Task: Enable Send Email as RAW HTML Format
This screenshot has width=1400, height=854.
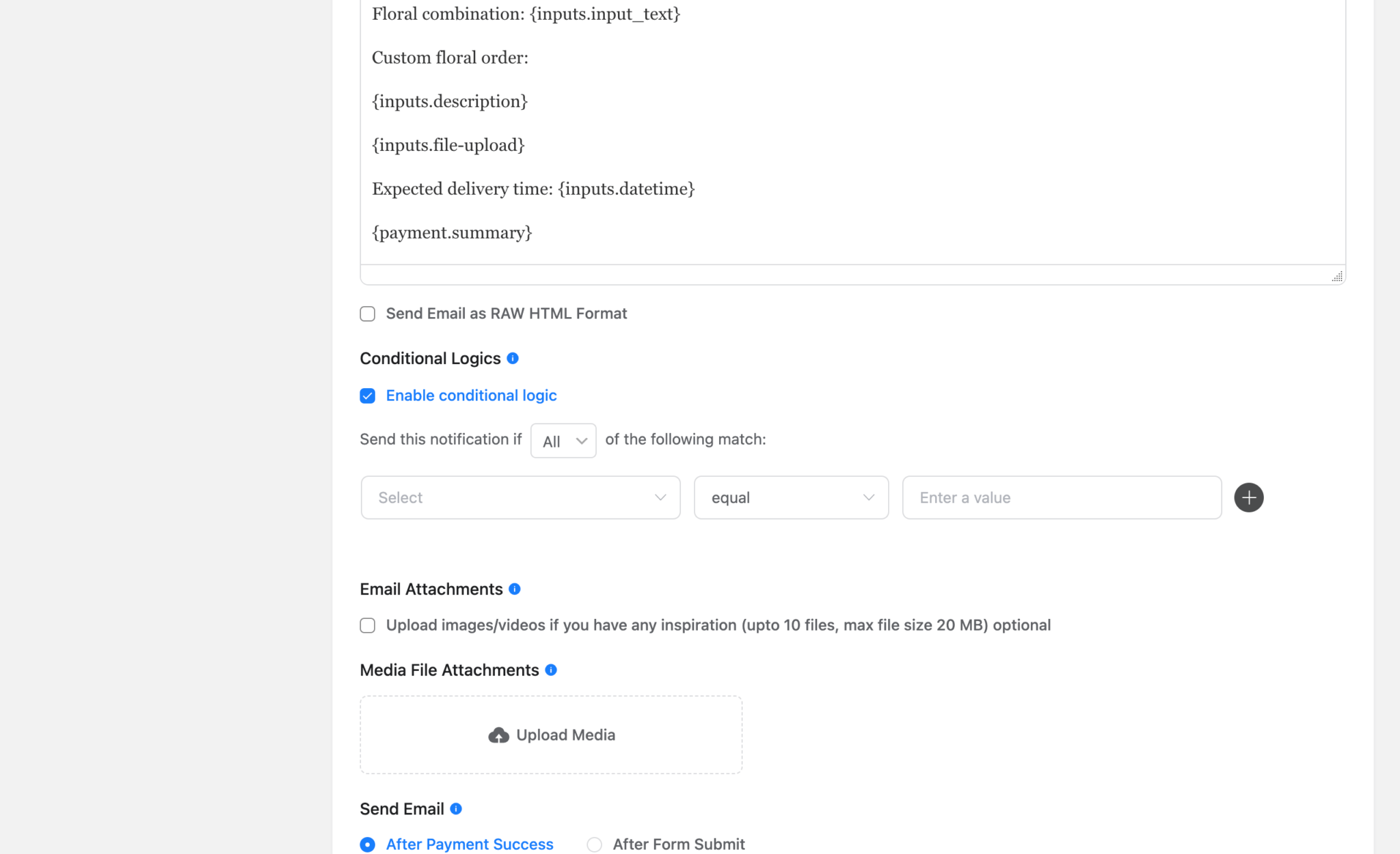Action: pyautogui.click(x=368, y=314)
